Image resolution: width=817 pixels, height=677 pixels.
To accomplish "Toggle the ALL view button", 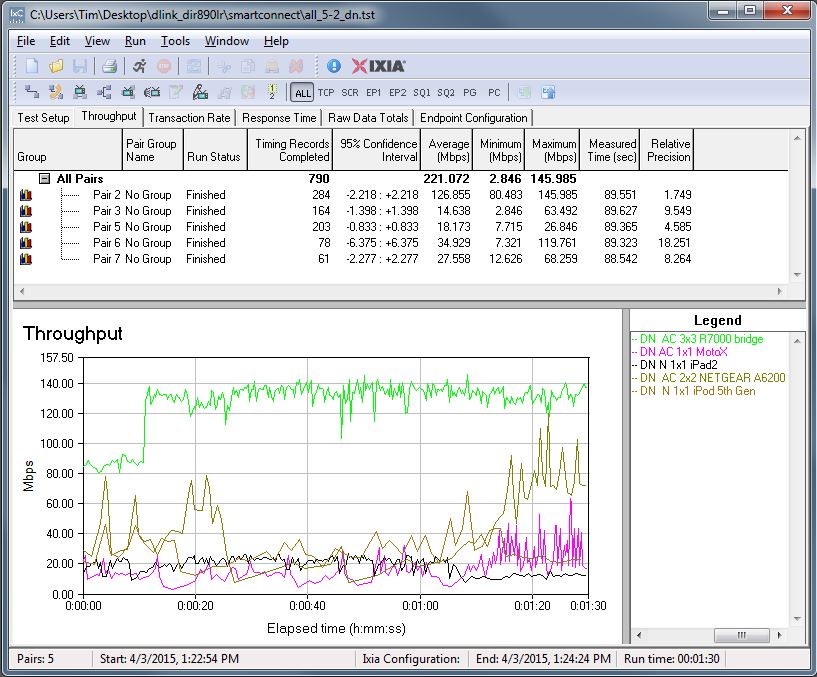I will [302, 93].
